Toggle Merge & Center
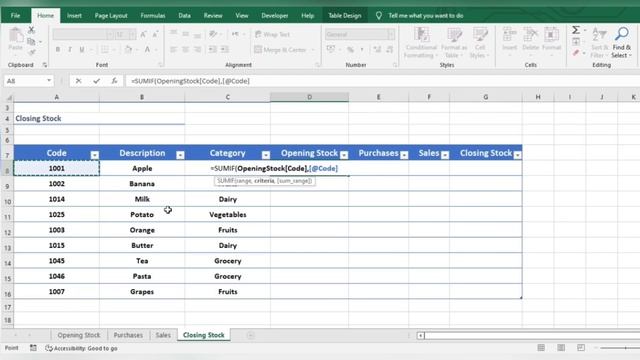The image size is (640, 360). coord(281,50)
